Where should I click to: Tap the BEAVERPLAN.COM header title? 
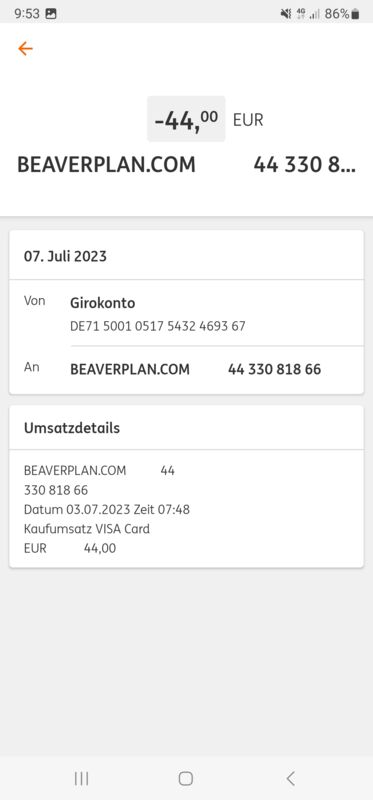pyautogui.click(x=106, y=165)
